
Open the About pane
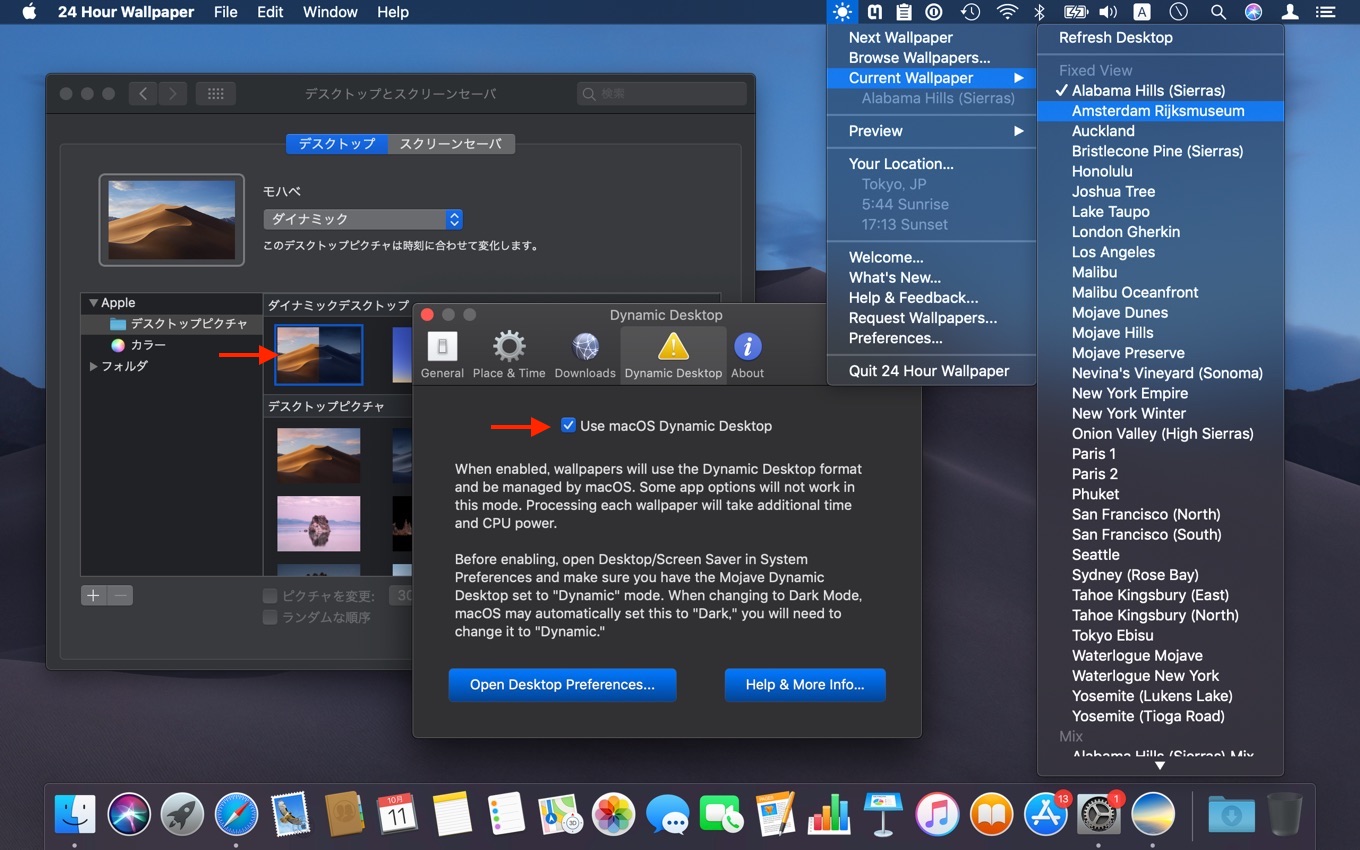click(747, 356)
